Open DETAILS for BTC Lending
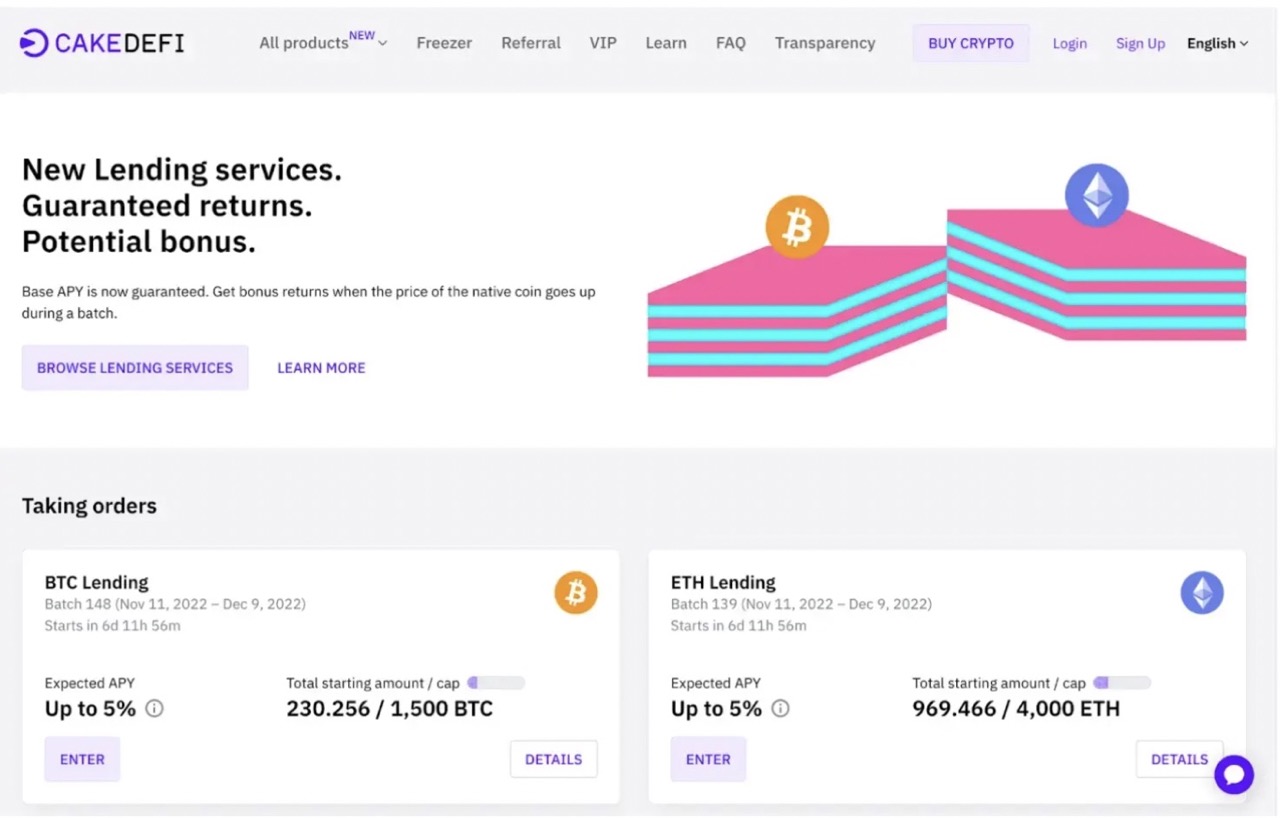 [x=553, y=759]
